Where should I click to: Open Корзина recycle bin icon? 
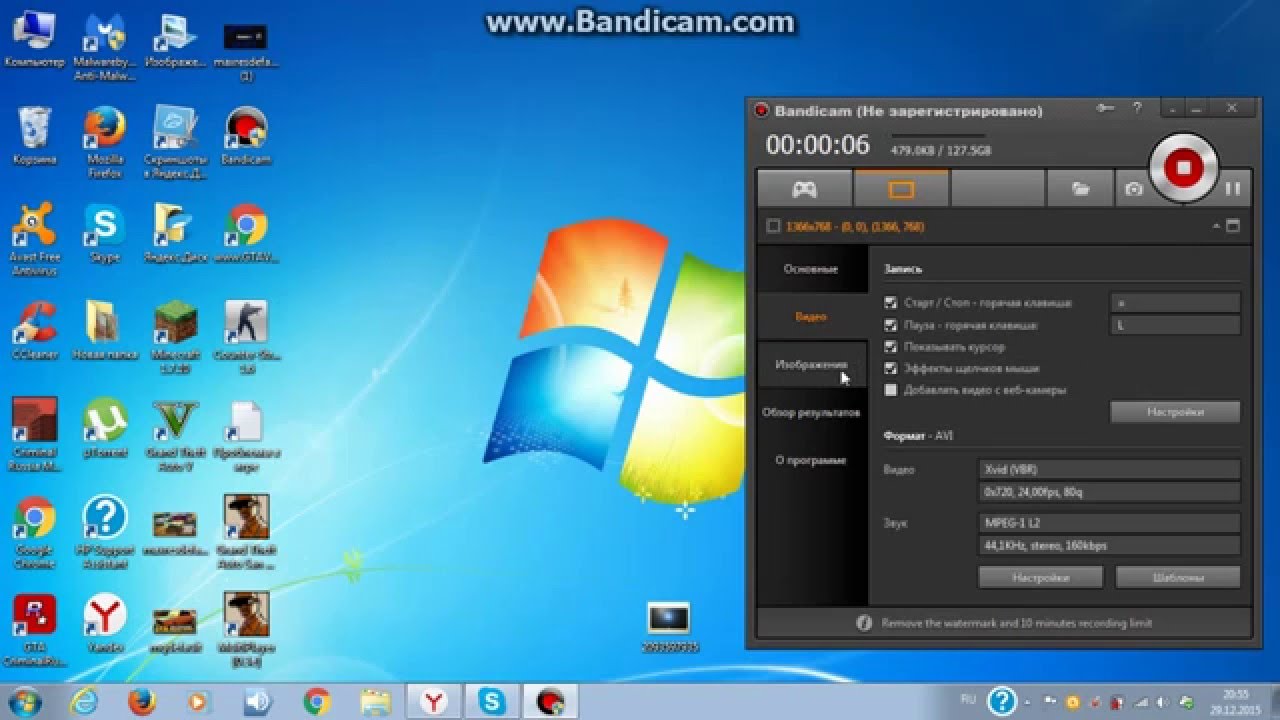[35, 137]
